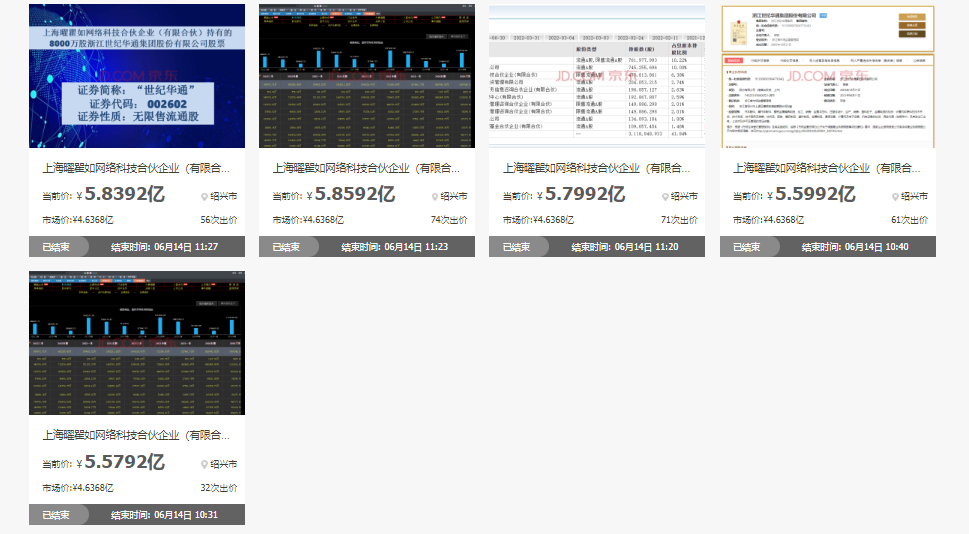Click the title link of the 5.7992亿 listing
The image size is (969, 534).
tap(596, 168)
